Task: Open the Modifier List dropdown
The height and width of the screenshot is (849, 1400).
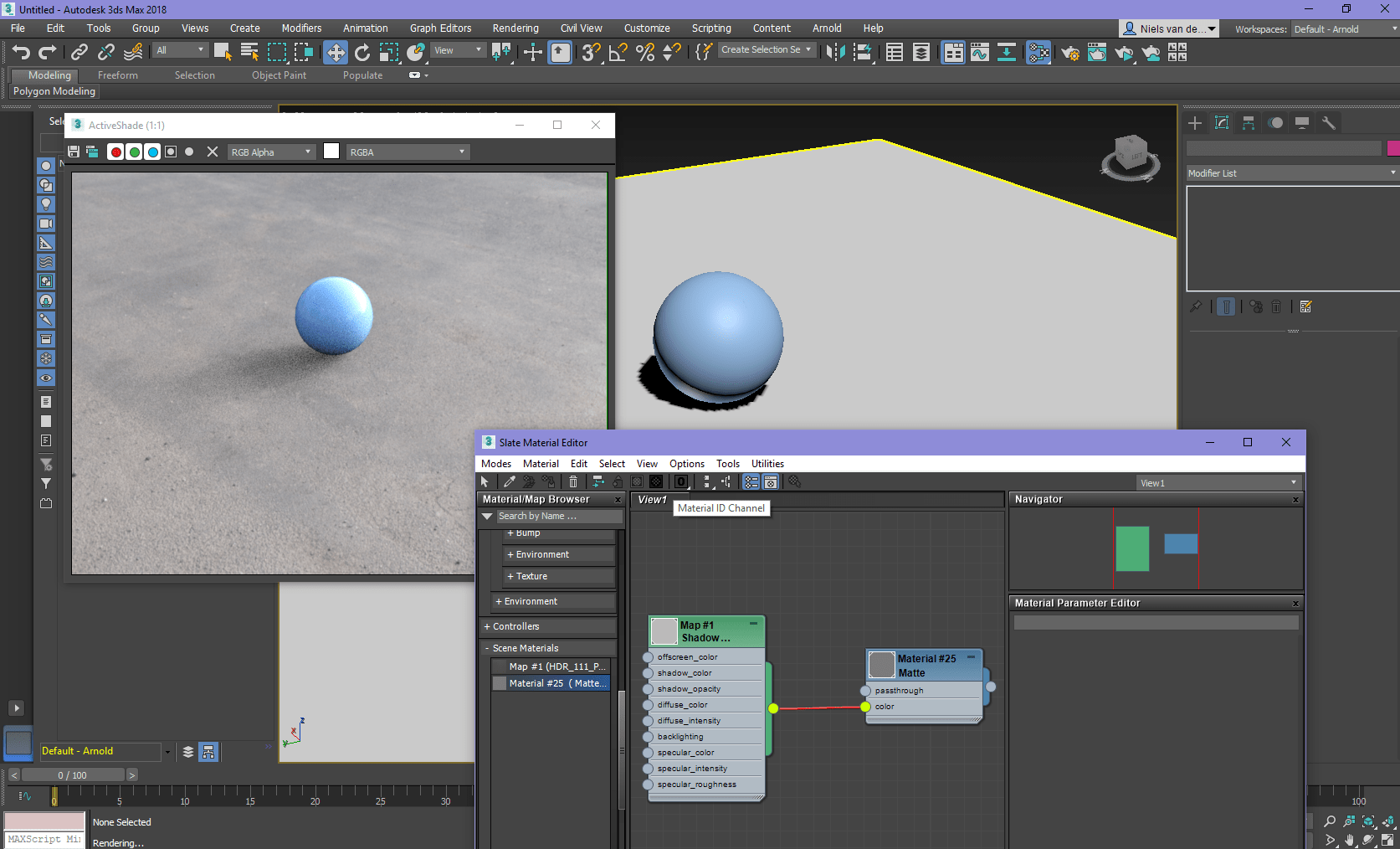Action: [1293, 173]
